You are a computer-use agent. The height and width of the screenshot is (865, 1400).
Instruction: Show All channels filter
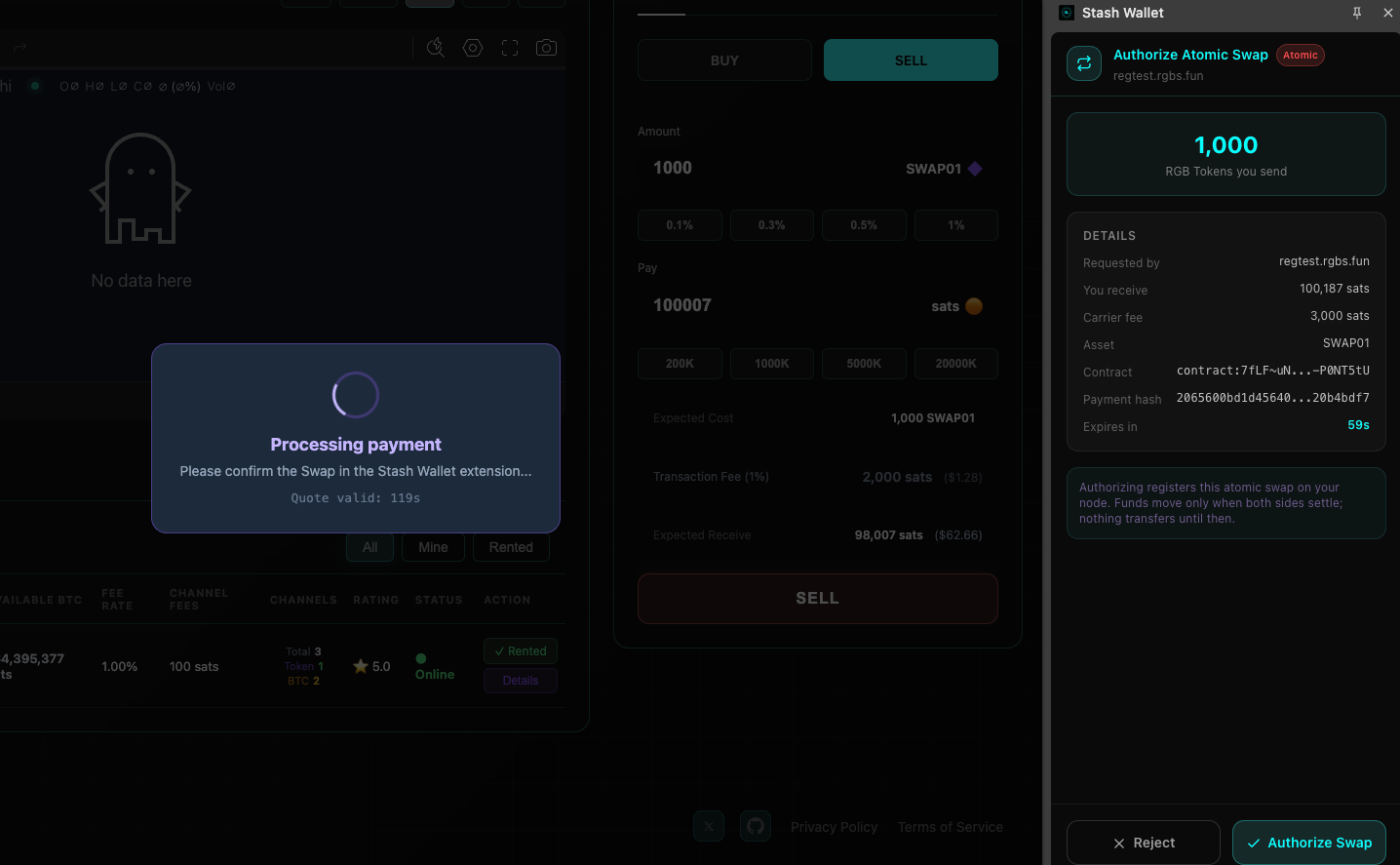point(370,547)
